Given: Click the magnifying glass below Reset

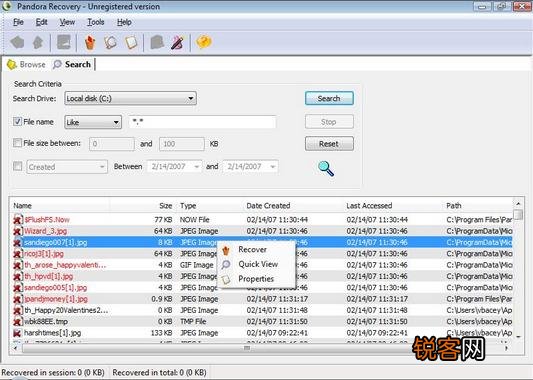Looking at the screenshot, I should [326, 169].
